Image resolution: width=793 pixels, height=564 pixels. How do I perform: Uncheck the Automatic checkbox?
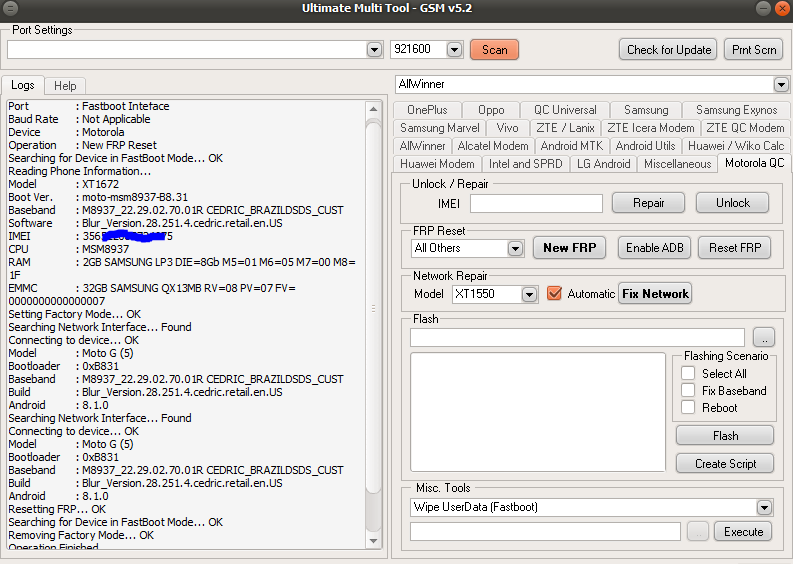[x=554, y=293]
